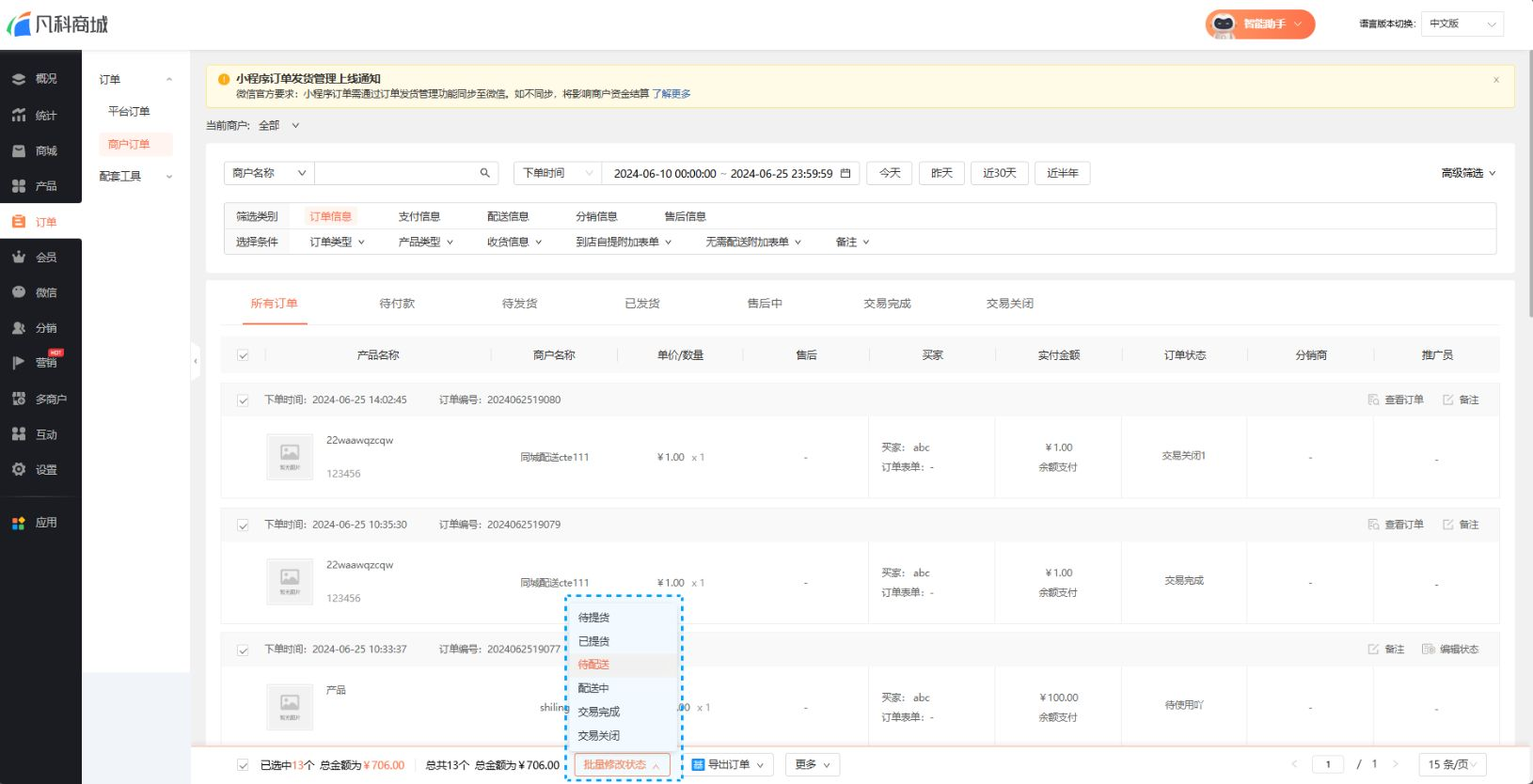Switch to the 已发货 tab
Viewport: 1533px width, 784px height.
pos(642,304)
